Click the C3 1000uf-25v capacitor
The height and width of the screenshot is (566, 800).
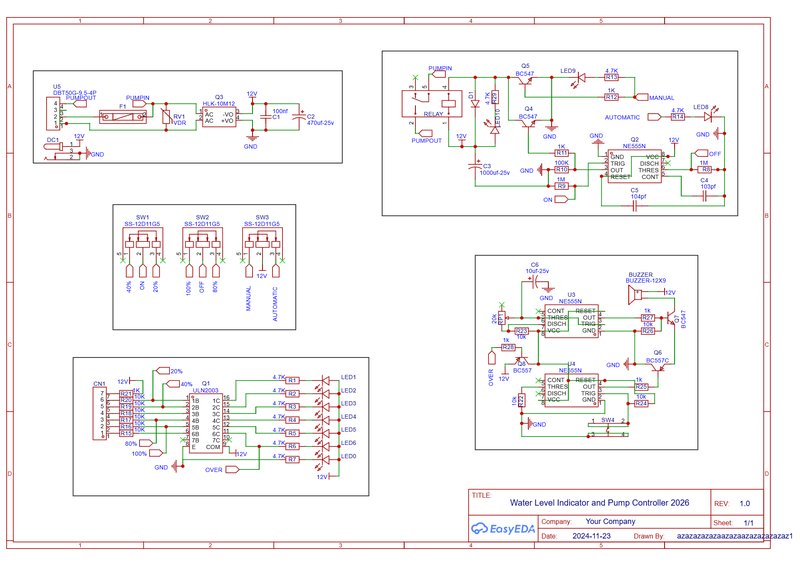point(476,165)
